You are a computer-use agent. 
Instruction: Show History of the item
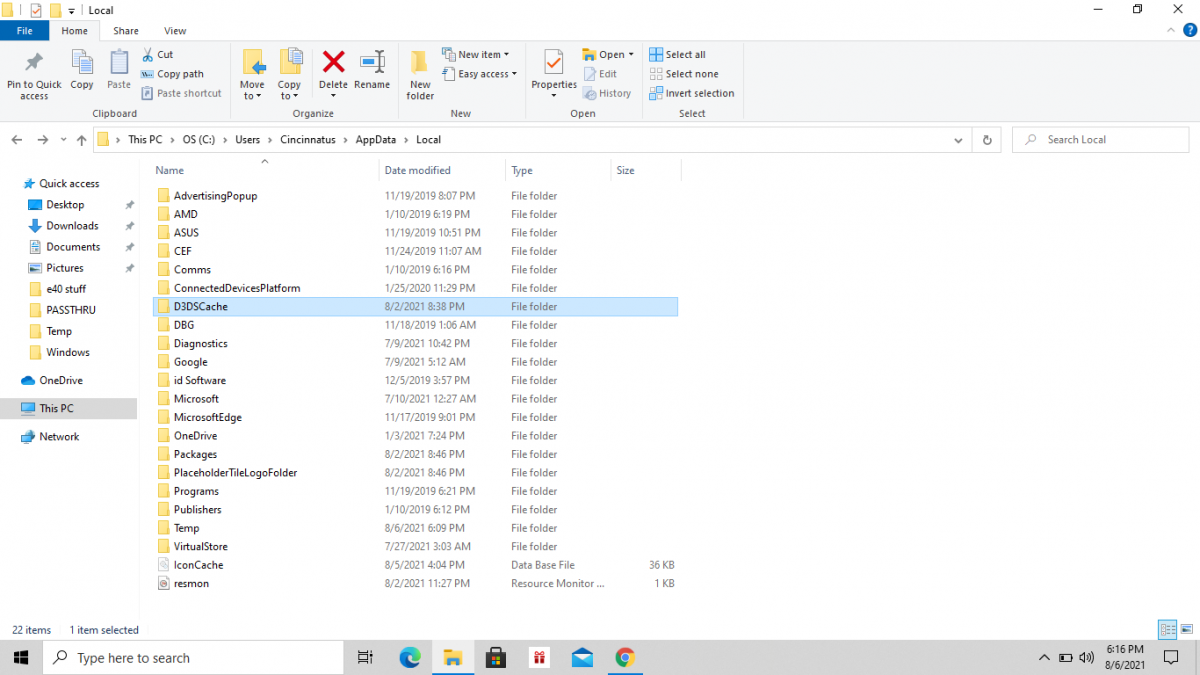click(607, 93)
